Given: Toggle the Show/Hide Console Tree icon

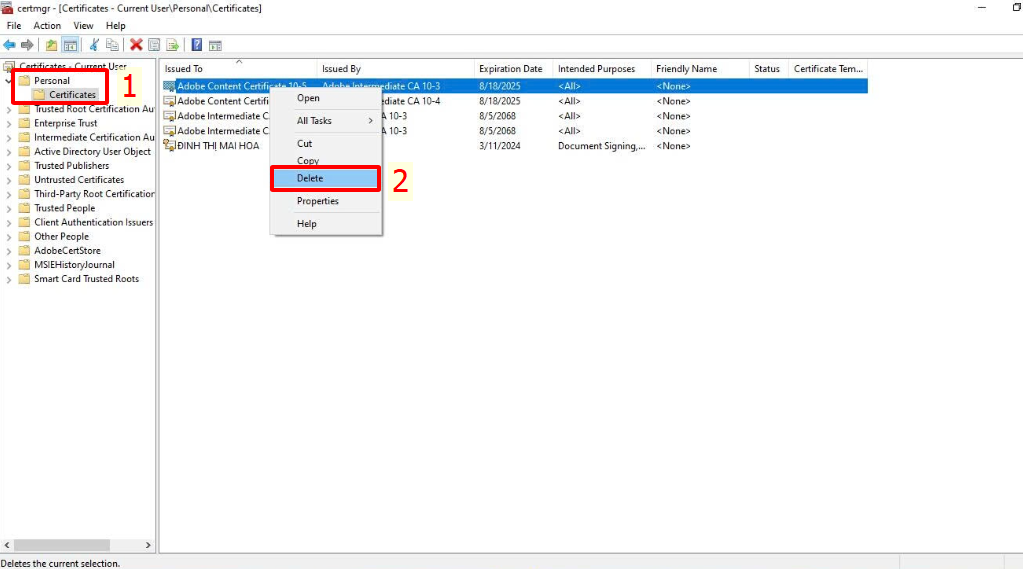Looking at the screenshot, I should [70, 45].
